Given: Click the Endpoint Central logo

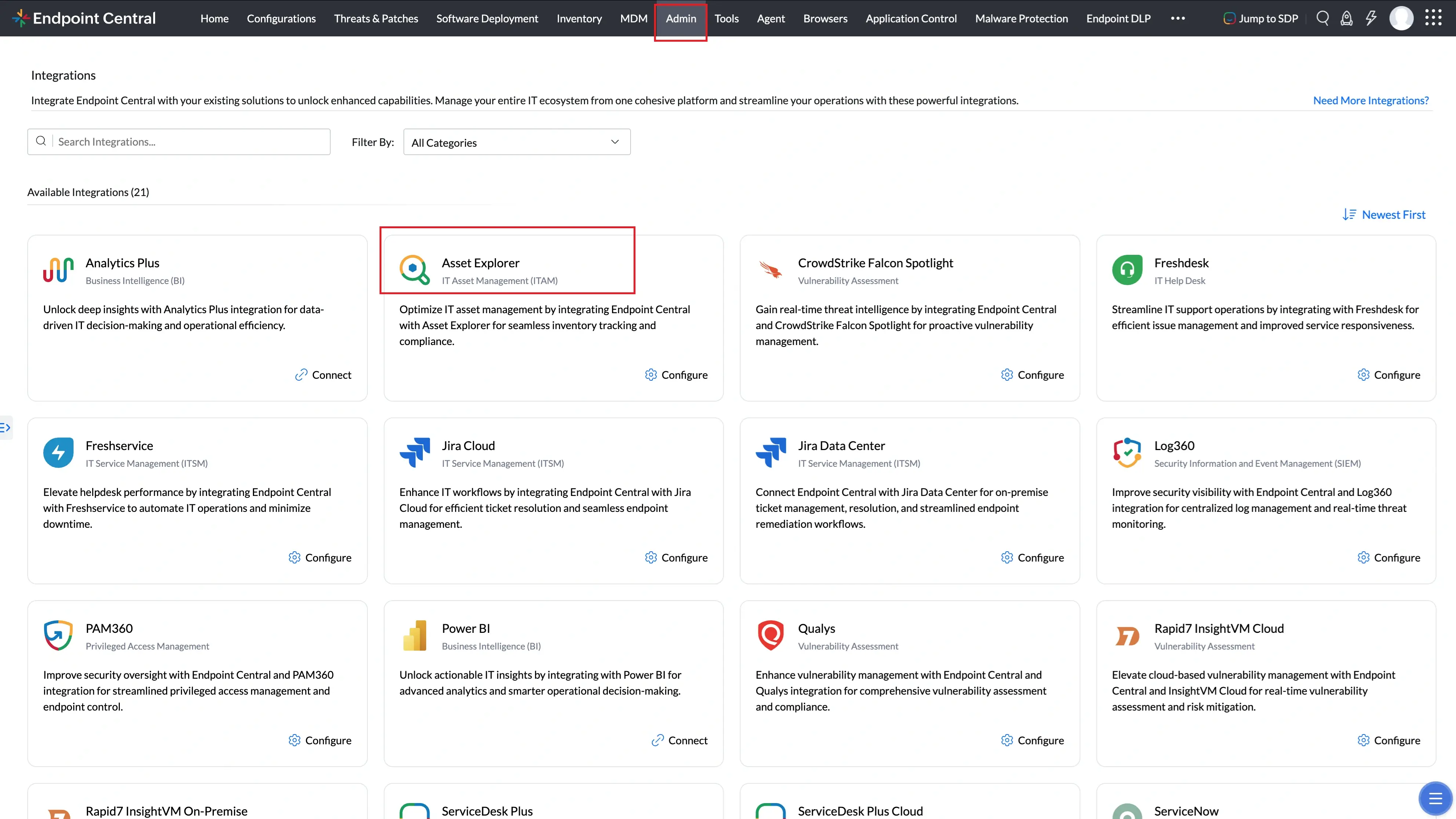Looking at the screenshot, I should [x=84, y=18].
